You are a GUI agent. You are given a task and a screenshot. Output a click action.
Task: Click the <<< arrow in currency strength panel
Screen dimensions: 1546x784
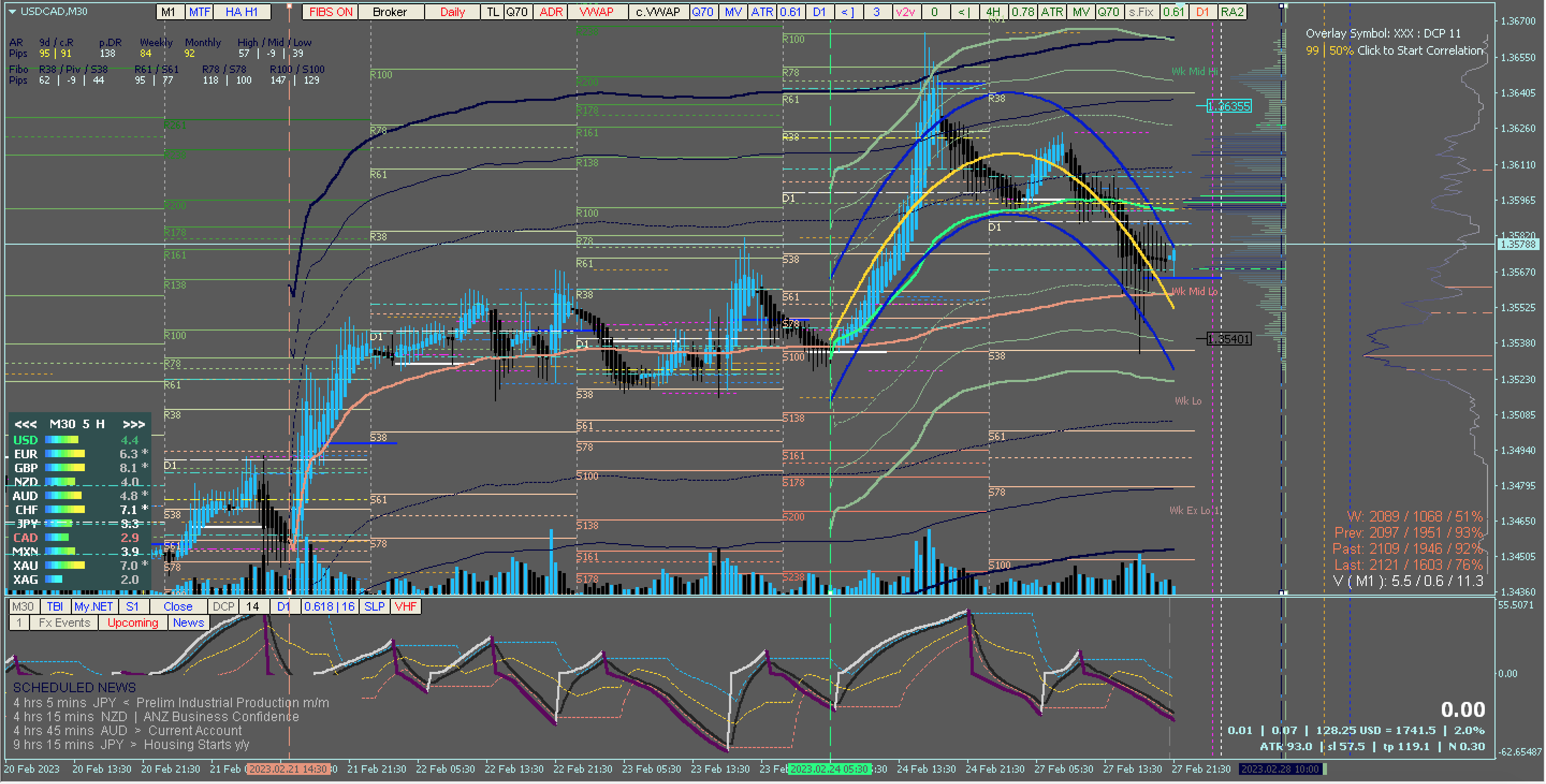point(25,424)
